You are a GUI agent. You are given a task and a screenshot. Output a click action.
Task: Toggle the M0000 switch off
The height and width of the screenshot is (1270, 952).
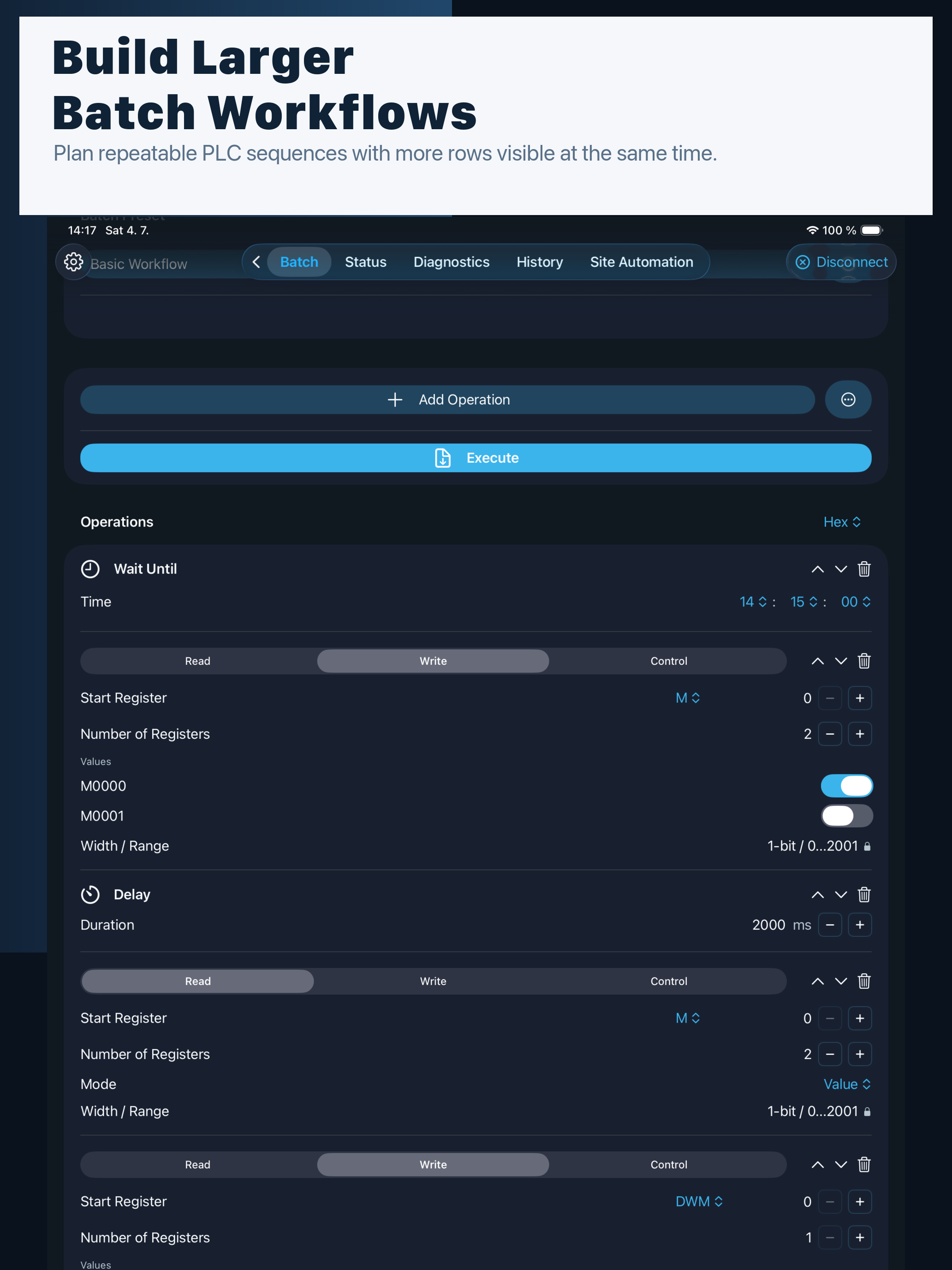pyautogui.click(x=846, y=786)
